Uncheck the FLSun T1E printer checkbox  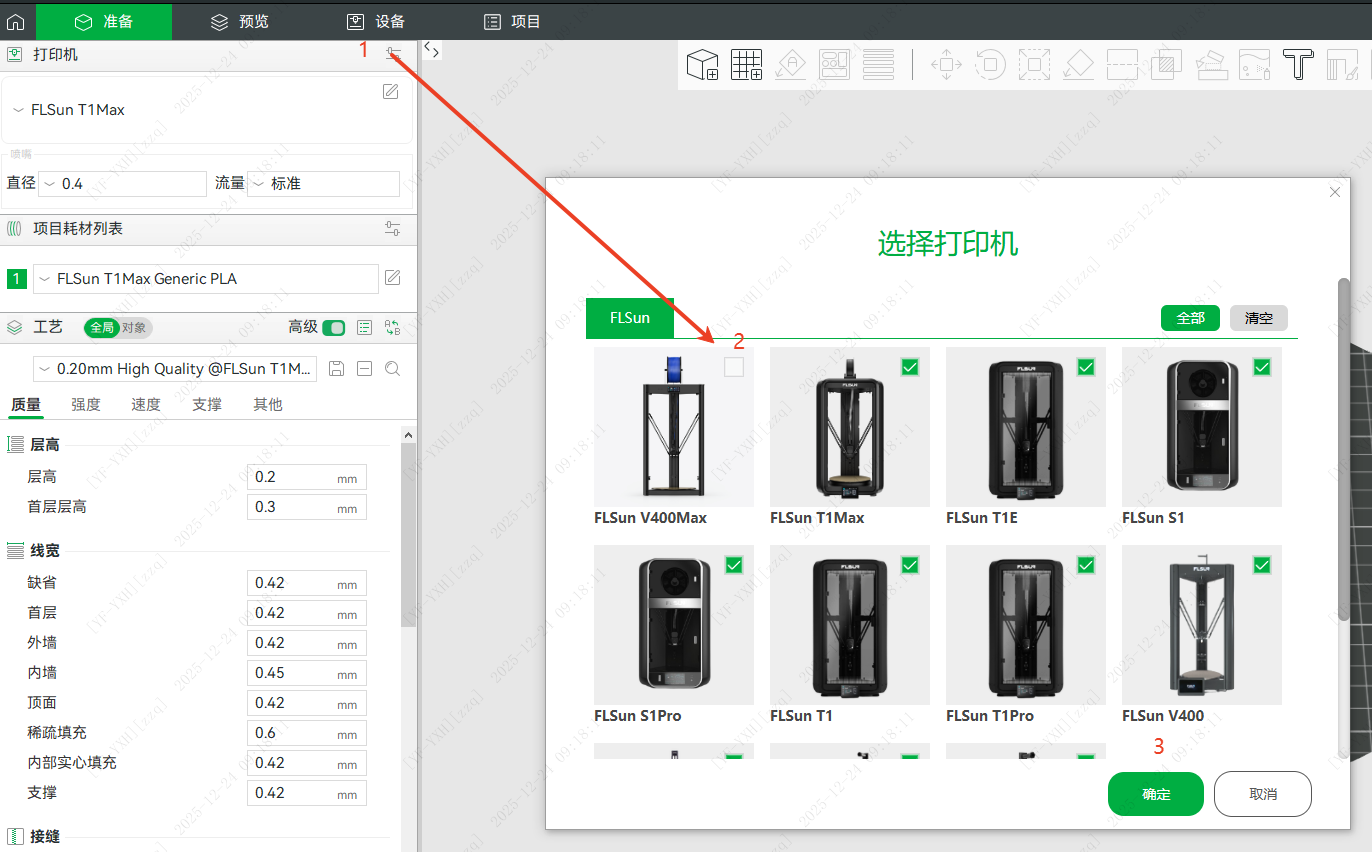1086,367
